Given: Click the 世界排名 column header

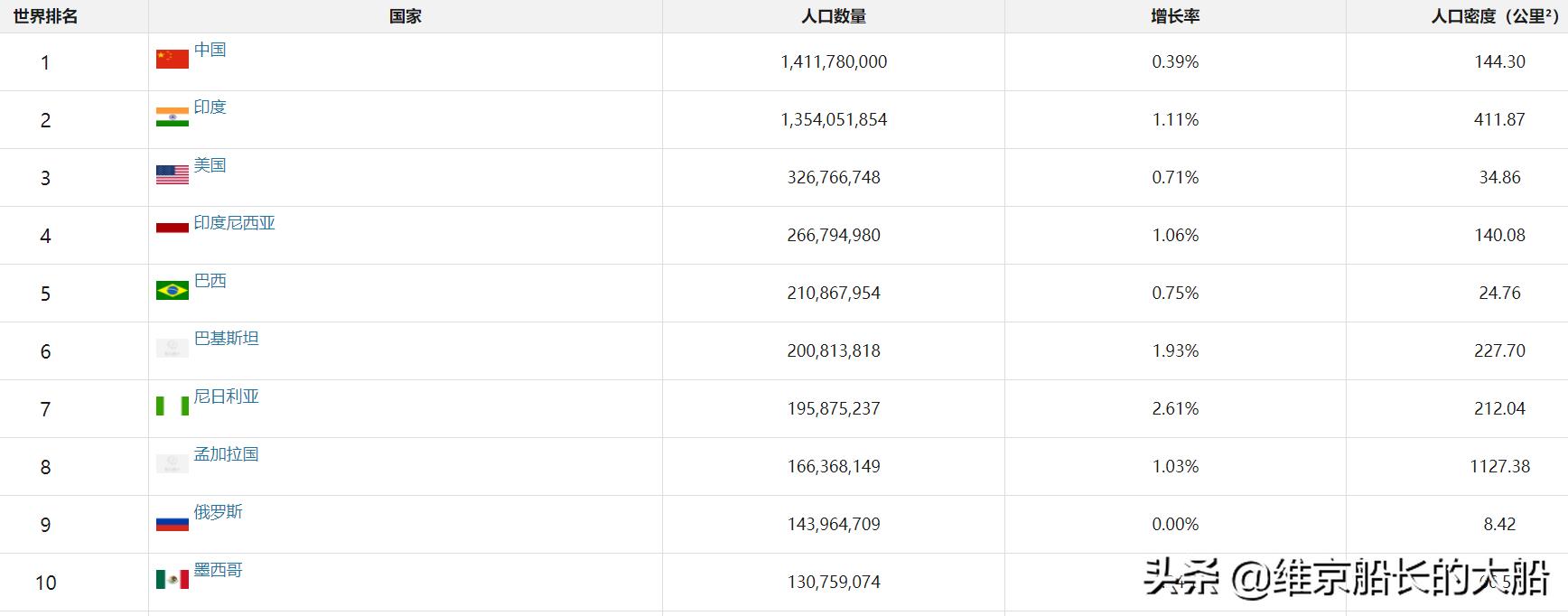Looking at the screenshot, I should click(45, 16).
